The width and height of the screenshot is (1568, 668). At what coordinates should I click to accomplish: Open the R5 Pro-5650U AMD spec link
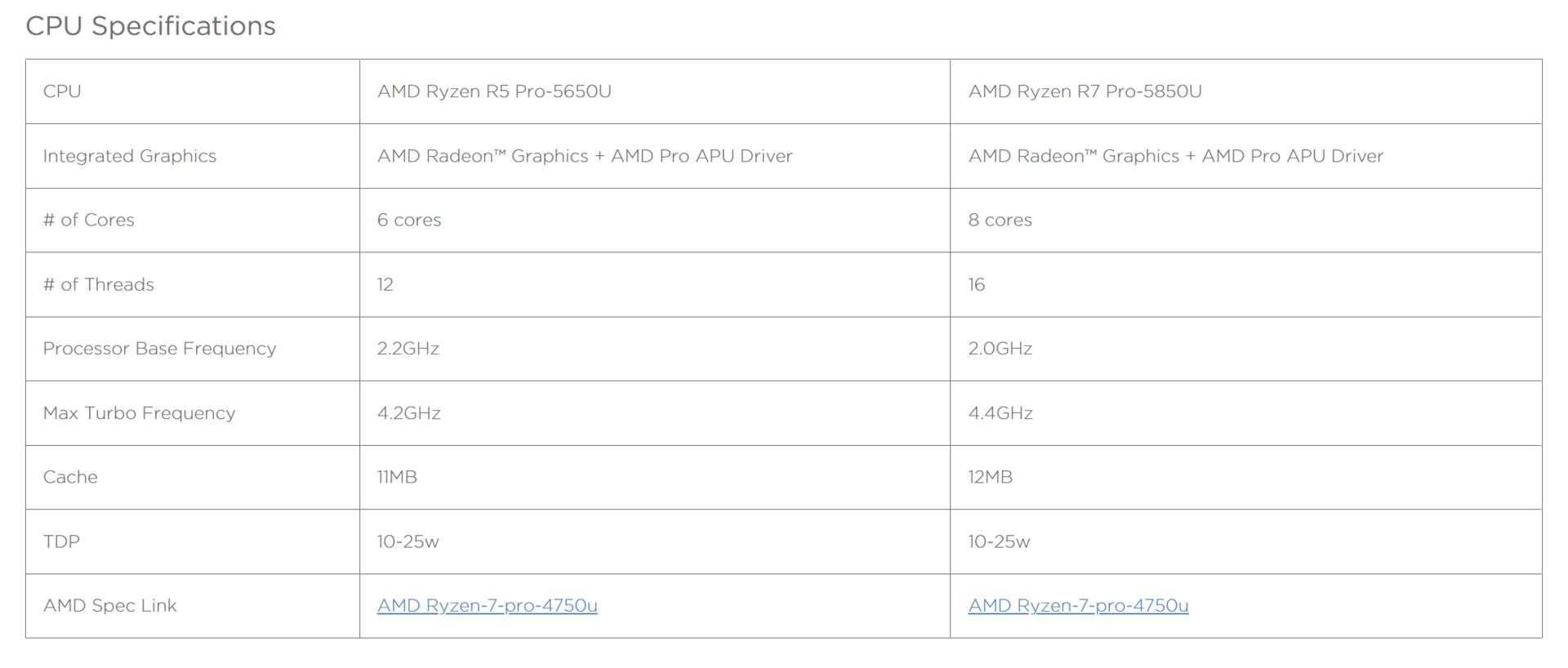pyautogui.click(x=487, y=605)
